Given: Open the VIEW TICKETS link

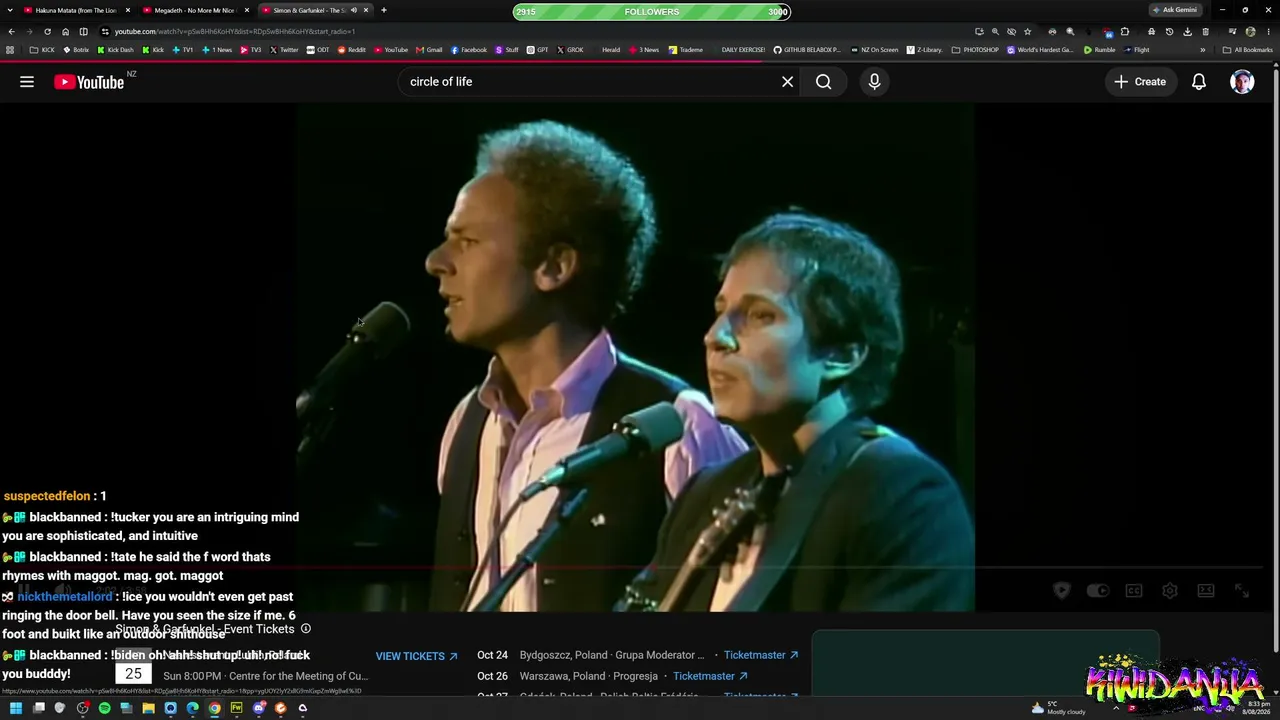Looking at the screenshot, I should [x=417, y=656].
